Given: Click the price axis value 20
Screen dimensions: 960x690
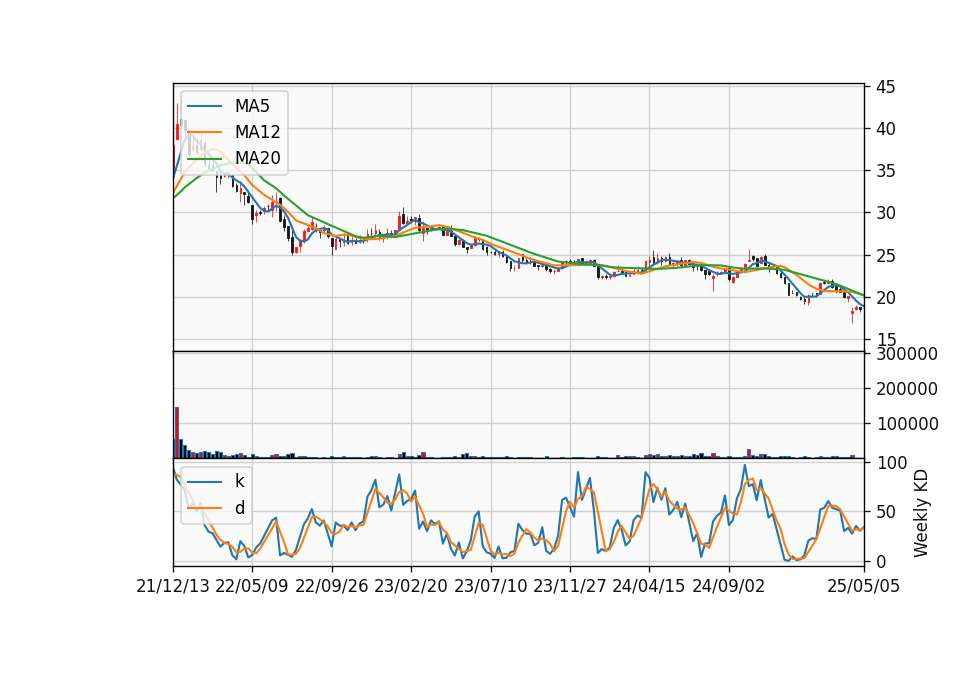Looking at the screenshot, I should 885,298.
